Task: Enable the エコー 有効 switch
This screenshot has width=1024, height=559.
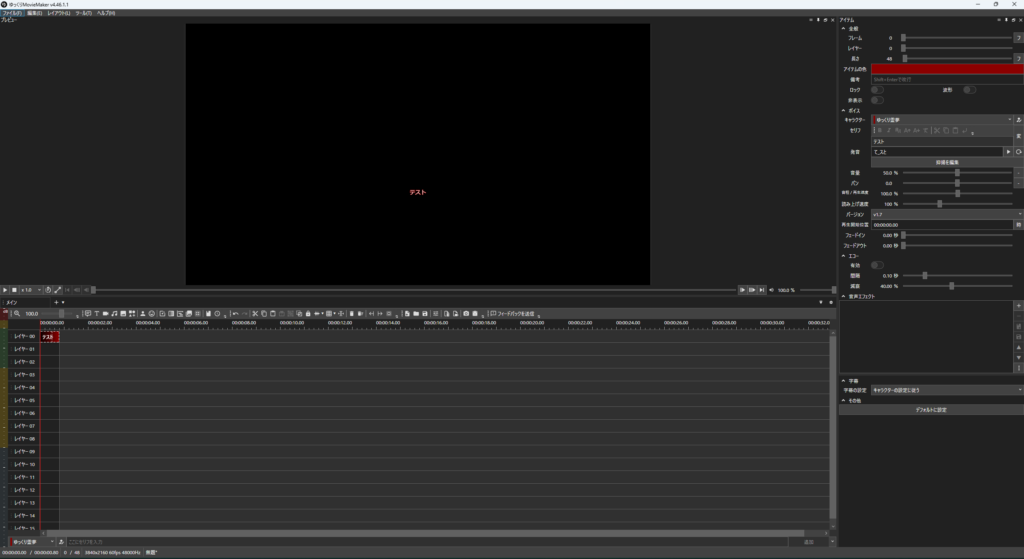Action: pos(877,265)
